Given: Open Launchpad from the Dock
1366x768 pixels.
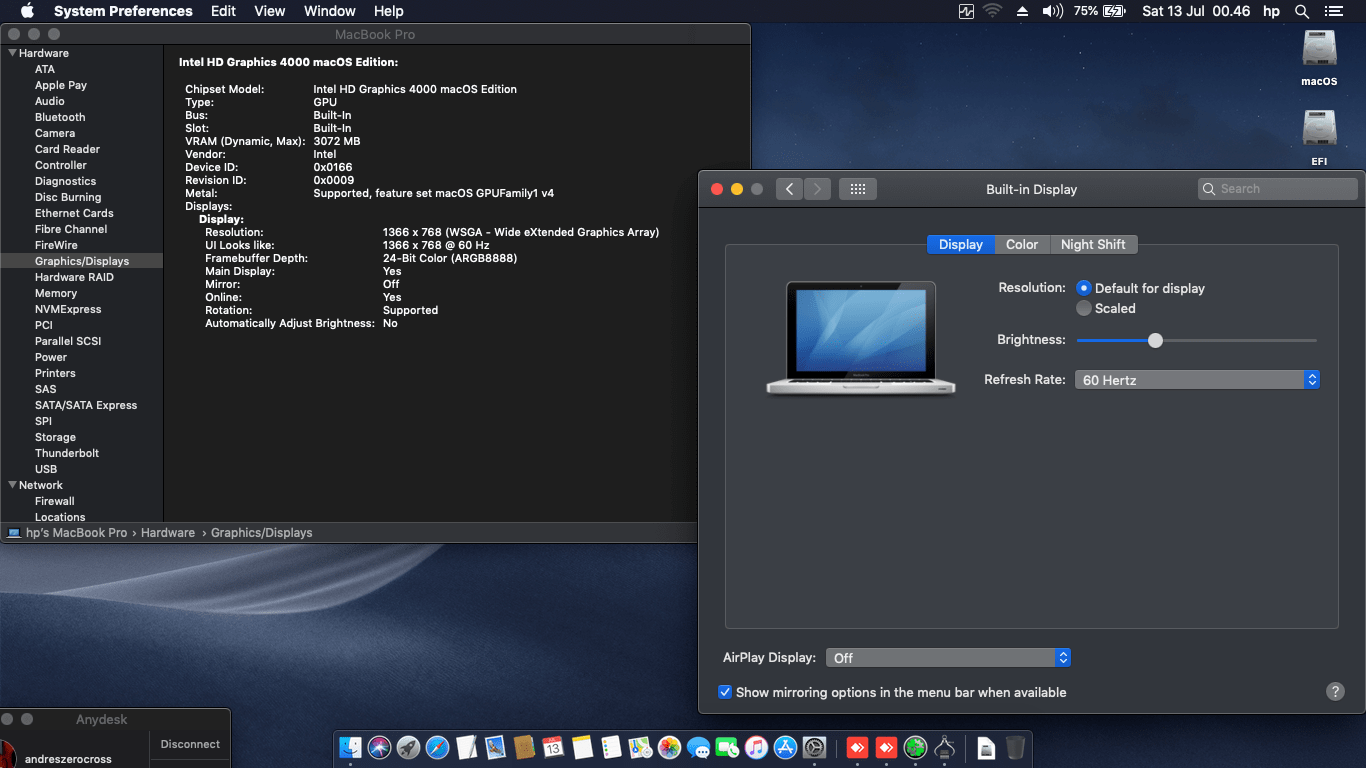Looking at the screenshot, I should point(409,747).
